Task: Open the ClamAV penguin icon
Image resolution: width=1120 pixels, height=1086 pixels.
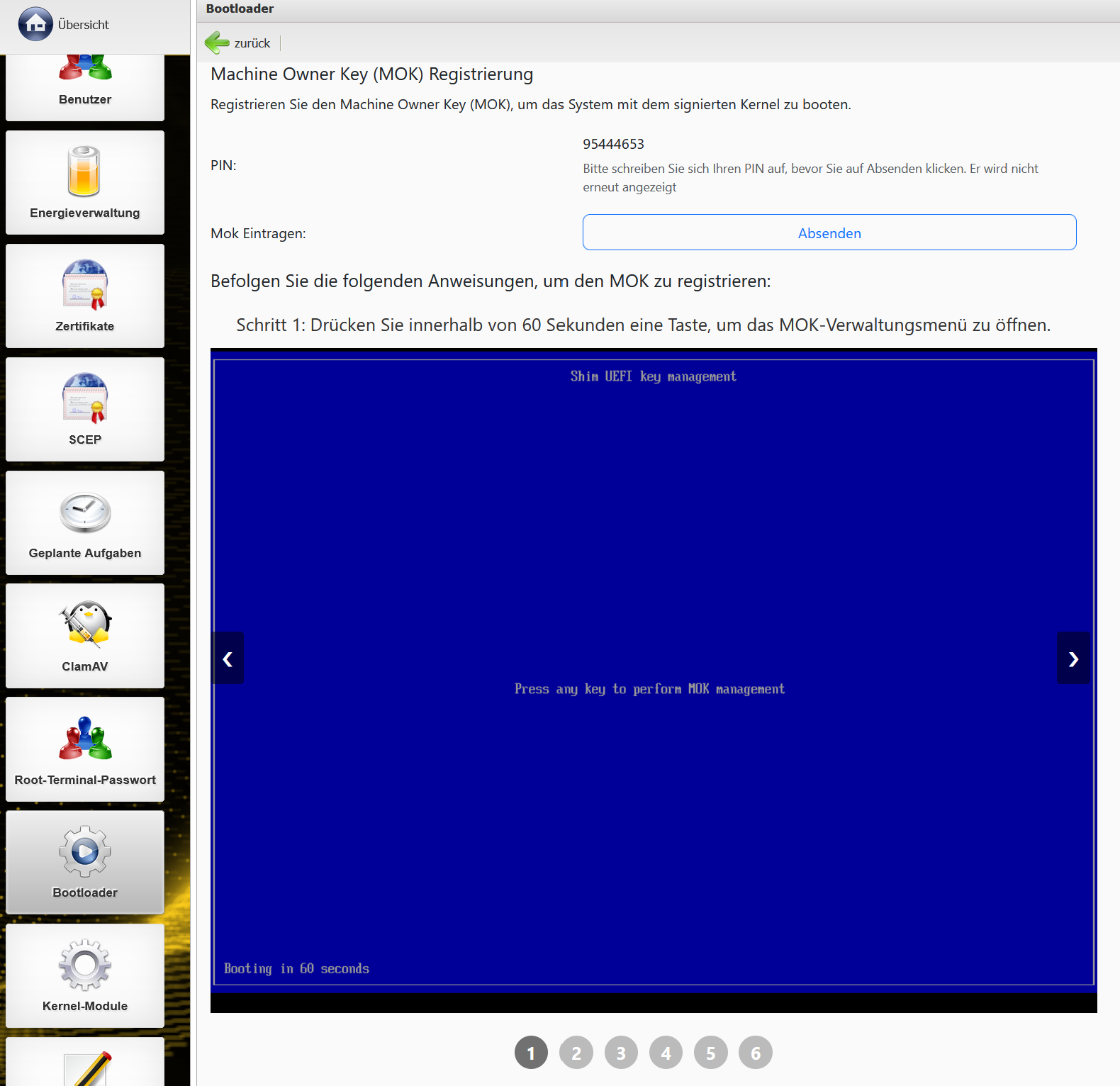Action: 84,625
